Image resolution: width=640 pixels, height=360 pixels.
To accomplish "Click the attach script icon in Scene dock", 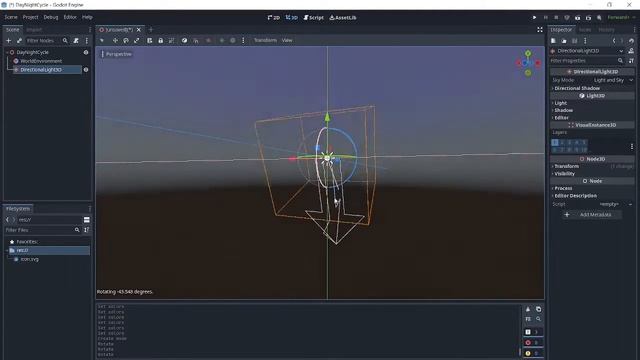I will [x=76, y=41].
